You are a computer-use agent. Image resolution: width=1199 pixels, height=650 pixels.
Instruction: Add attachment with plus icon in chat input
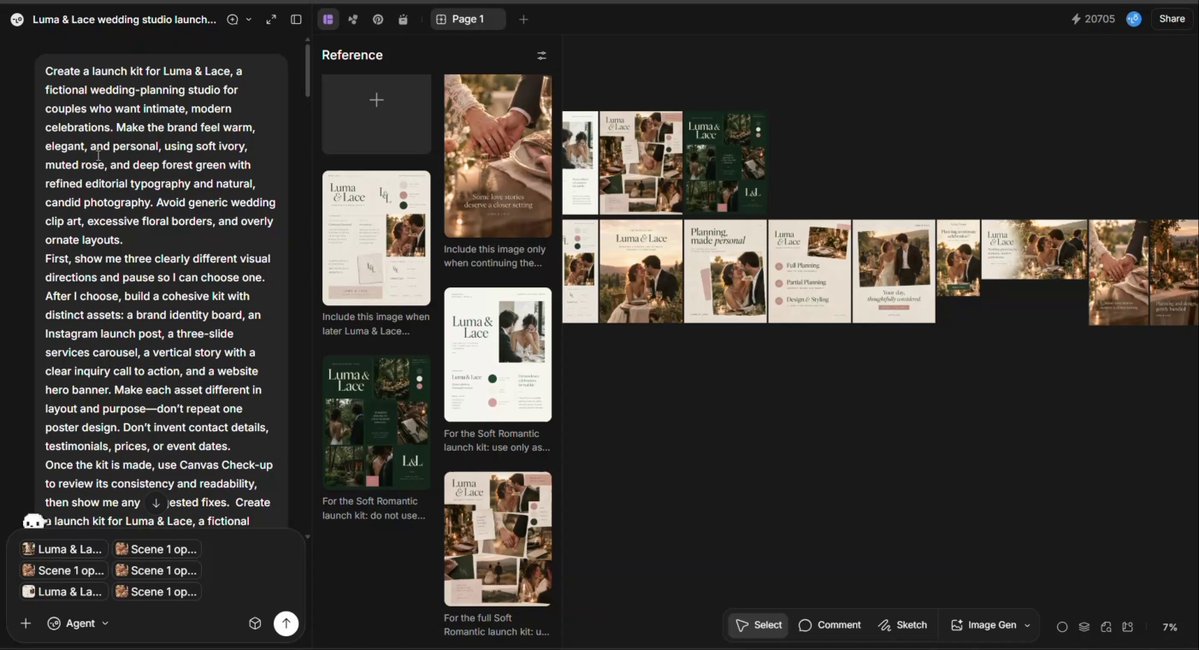[x=25, y=623]
